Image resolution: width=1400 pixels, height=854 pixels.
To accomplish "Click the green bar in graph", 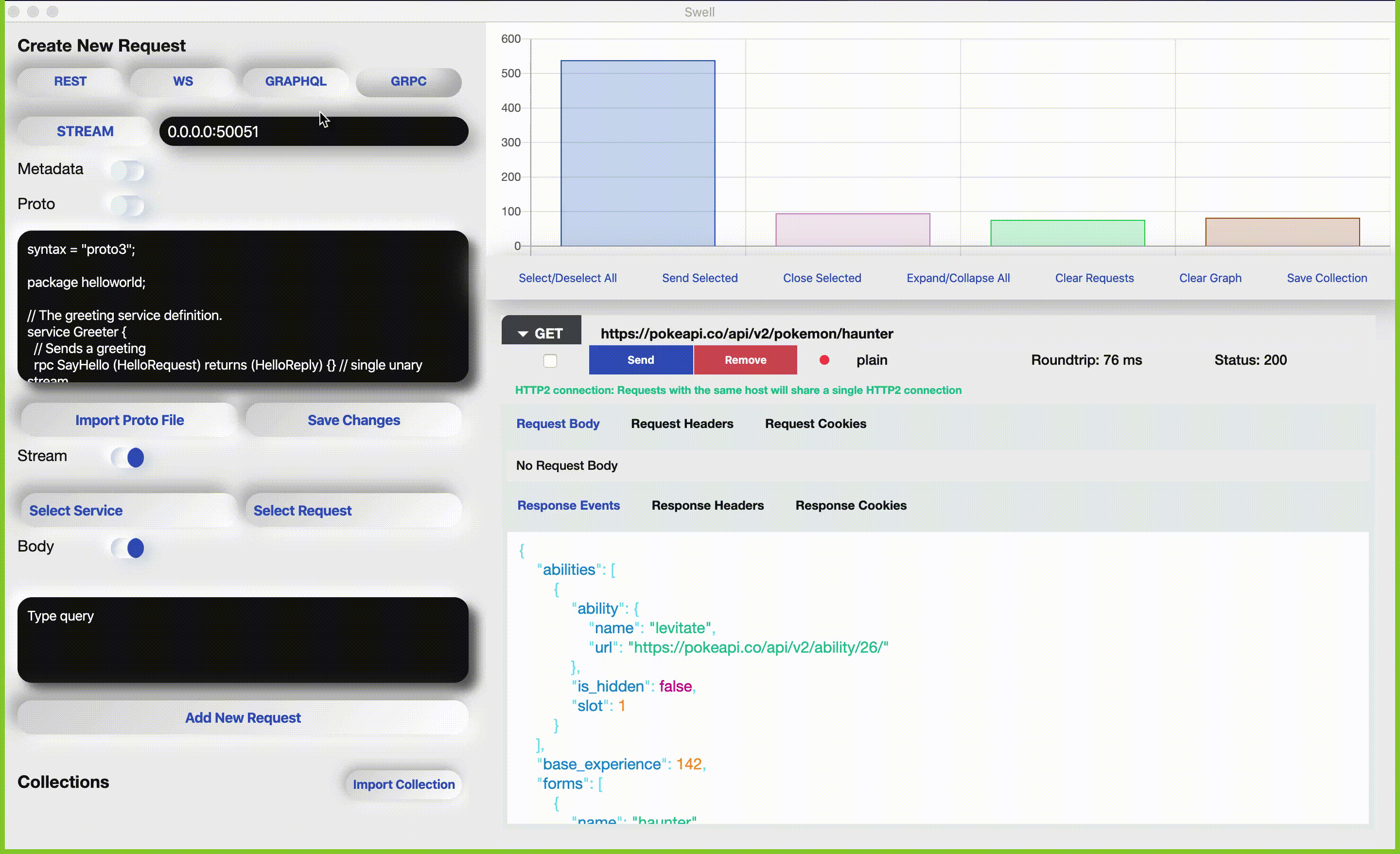I will click(x=1067, y=233).
